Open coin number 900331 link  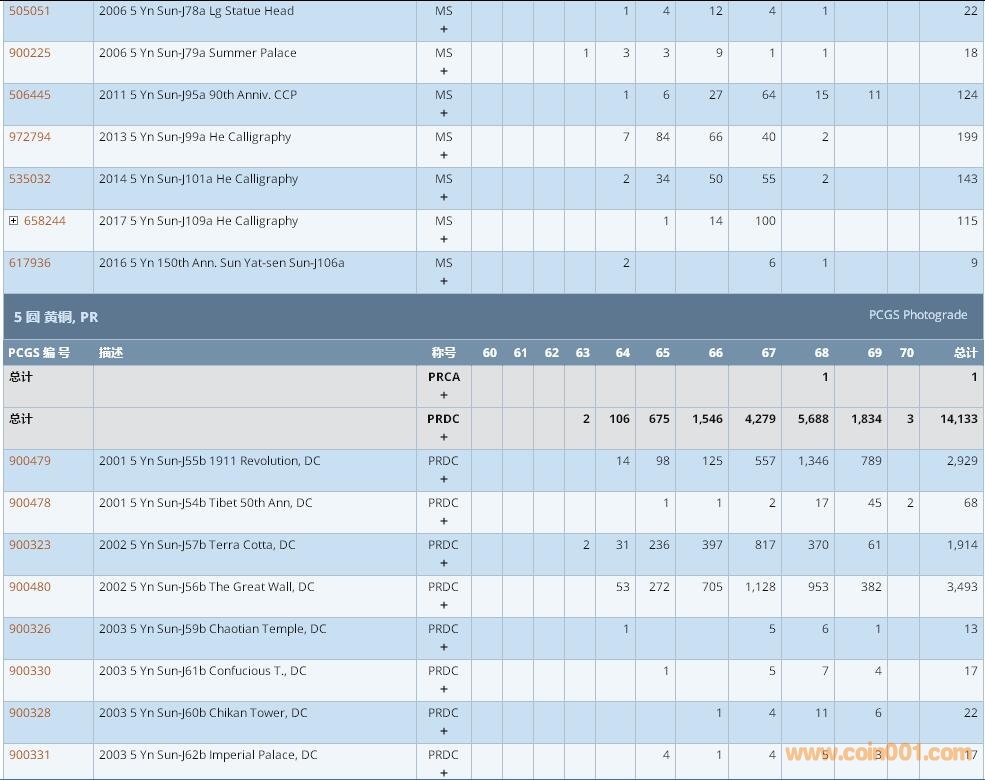tap(29, 755)
